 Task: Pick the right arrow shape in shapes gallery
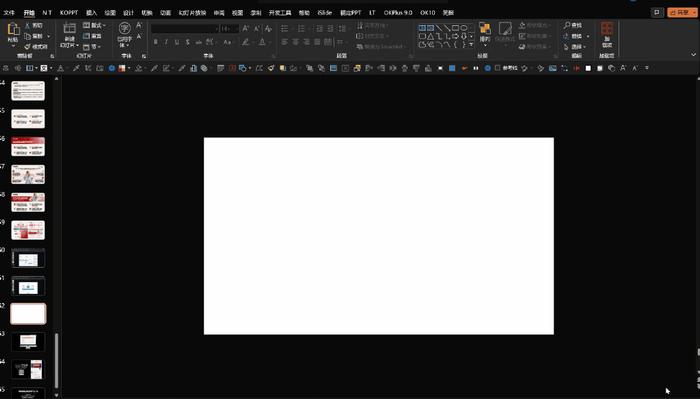coord(456,36)
